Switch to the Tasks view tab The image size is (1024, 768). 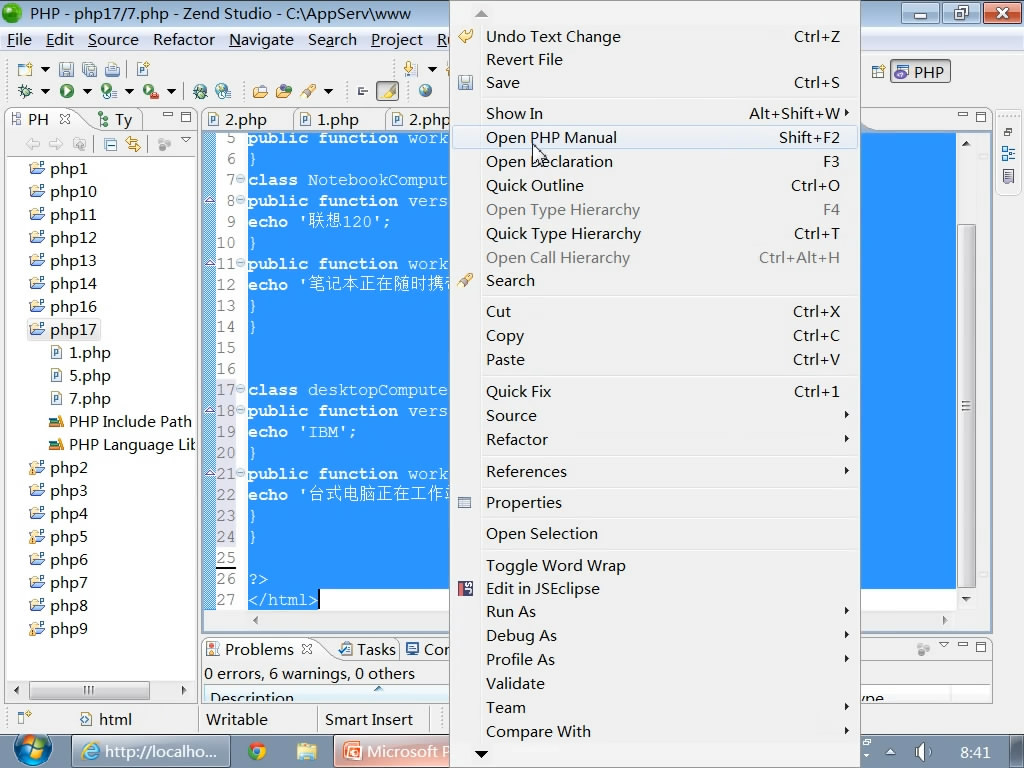tap(368, 650)
